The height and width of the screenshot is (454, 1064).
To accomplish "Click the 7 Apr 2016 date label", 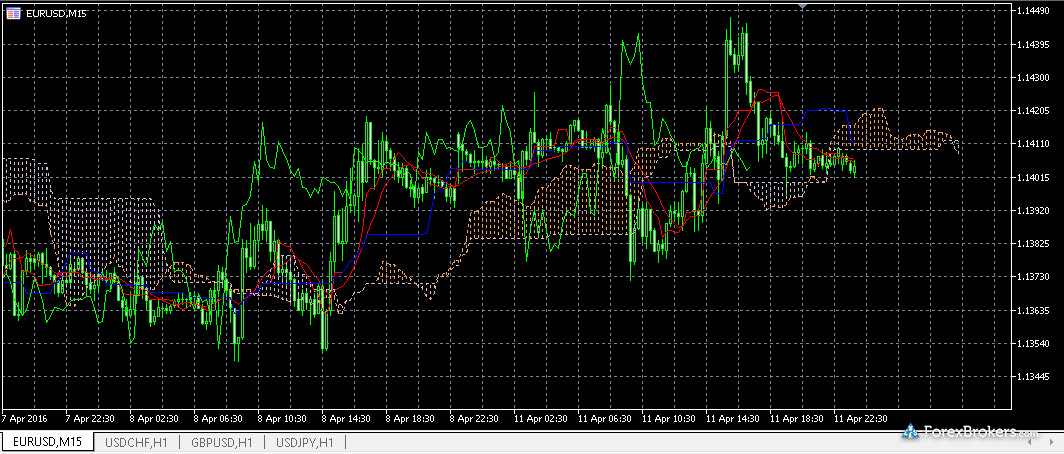I will pyautogui.click(x=25, y=418).
